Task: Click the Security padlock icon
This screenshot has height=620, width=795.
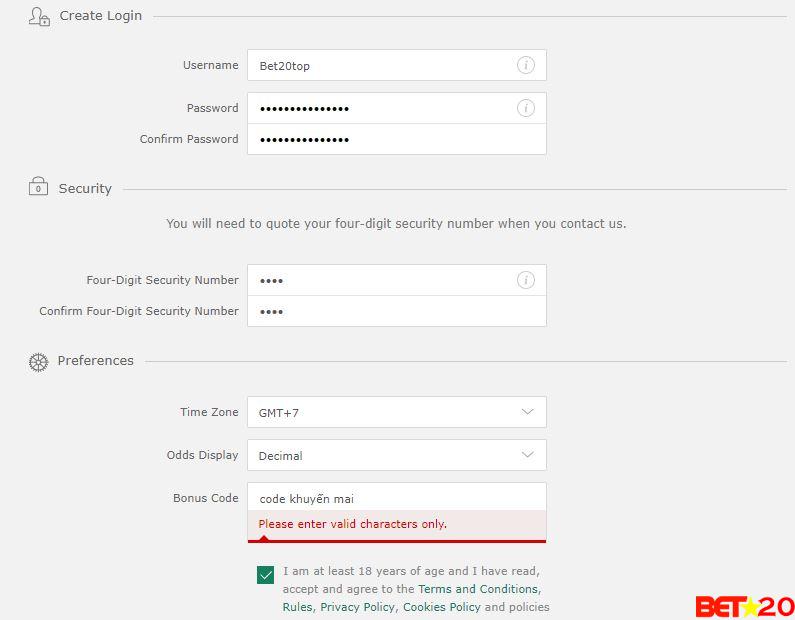Action: click(x=38, y=187)
